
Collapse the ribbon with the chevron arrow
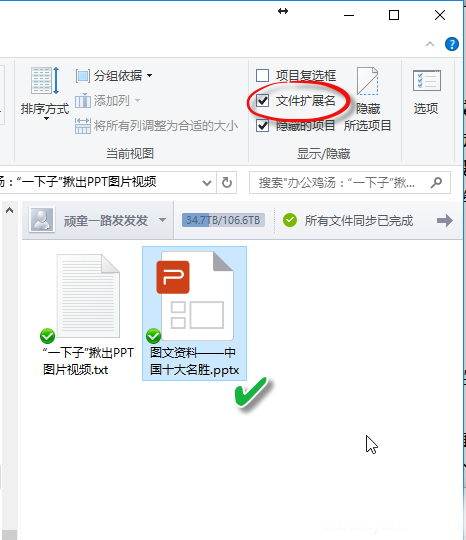coord(430,44)
